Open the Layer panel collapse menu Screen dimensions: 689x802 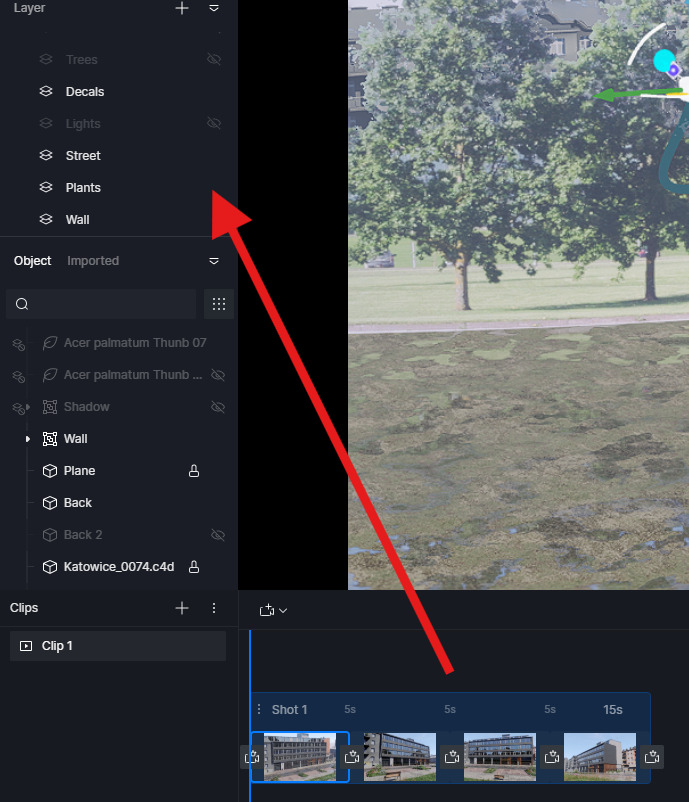coord(213,8)
